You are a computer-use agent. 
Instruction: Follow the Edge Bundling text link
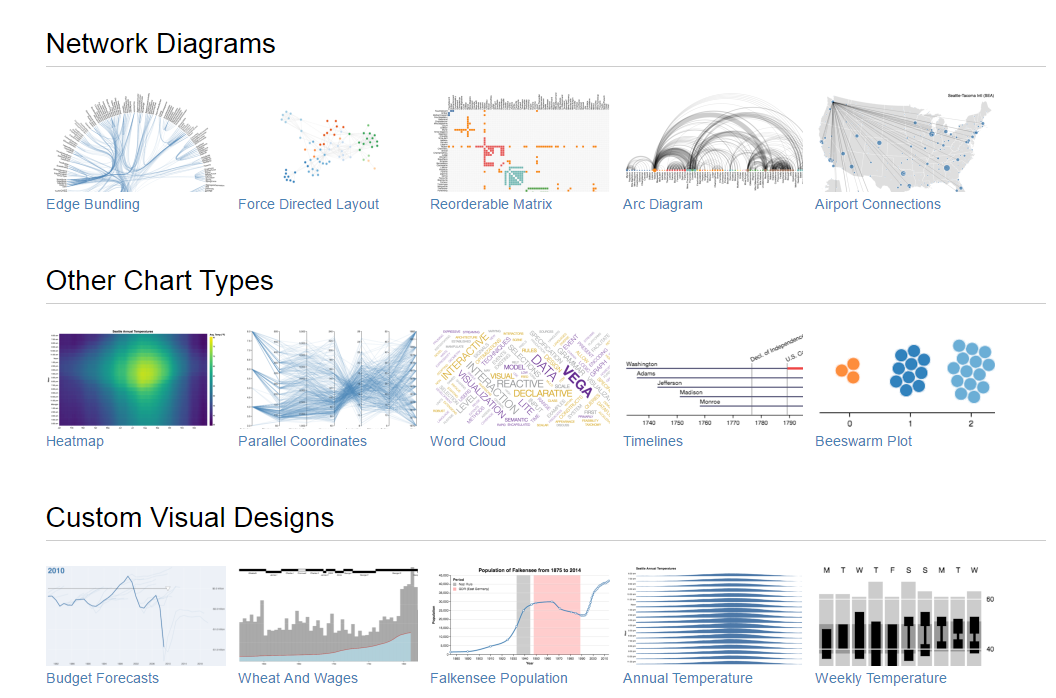click(93, 204)
